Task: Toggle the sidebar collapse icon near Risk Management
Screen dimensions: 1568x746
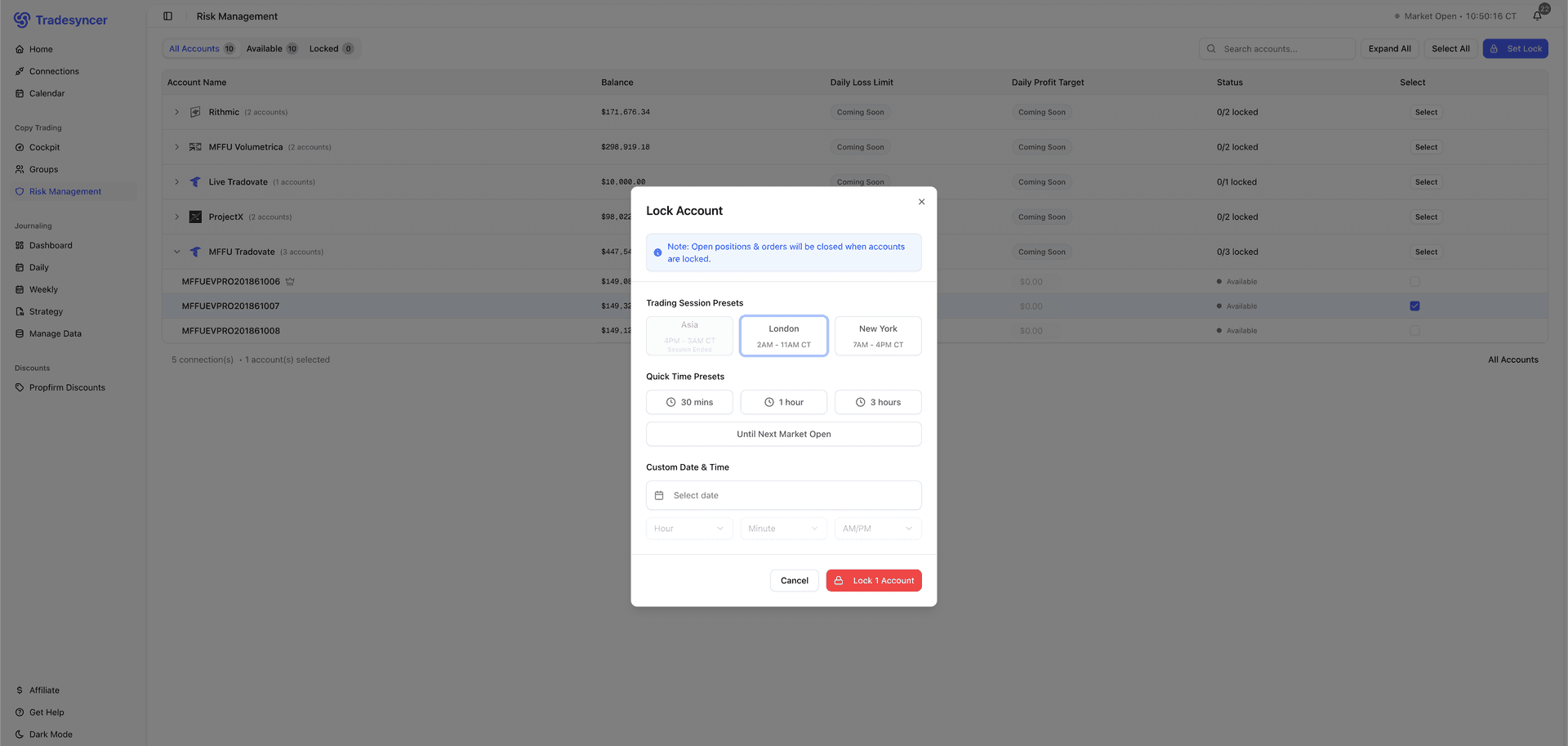Action: (x=168, y=16)
